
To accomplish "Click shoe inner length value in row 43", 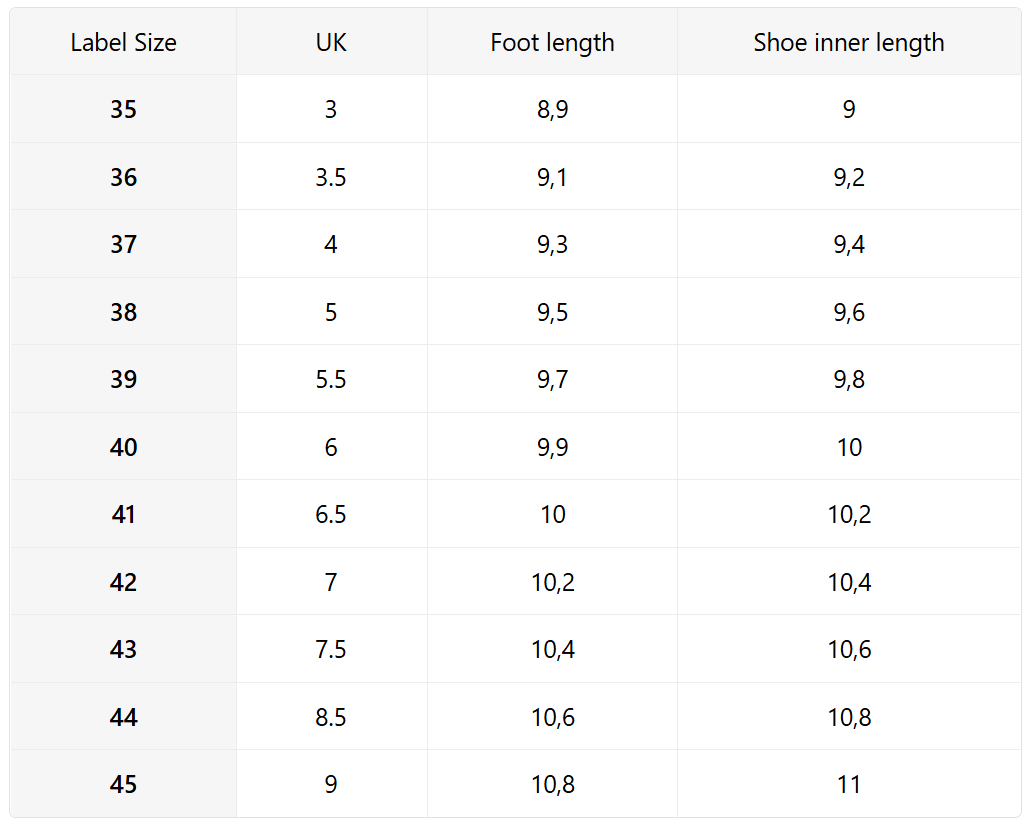I will 848,650.
